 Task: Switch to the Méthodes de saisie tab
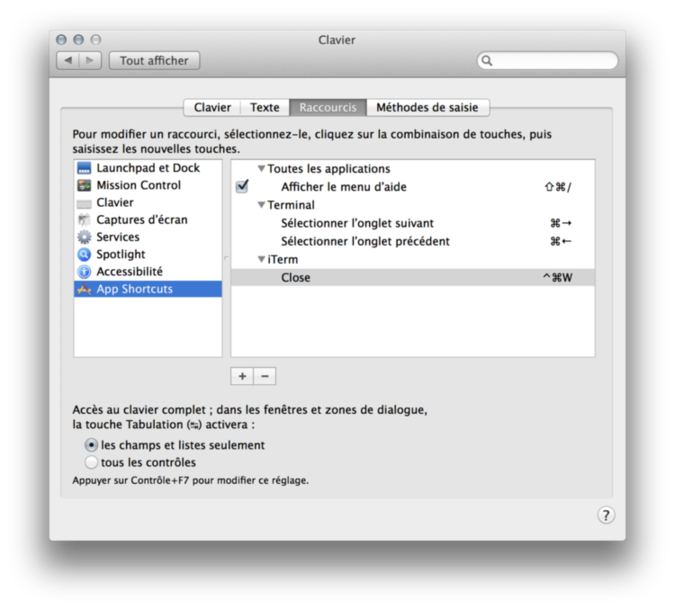[x=427, y=108]
